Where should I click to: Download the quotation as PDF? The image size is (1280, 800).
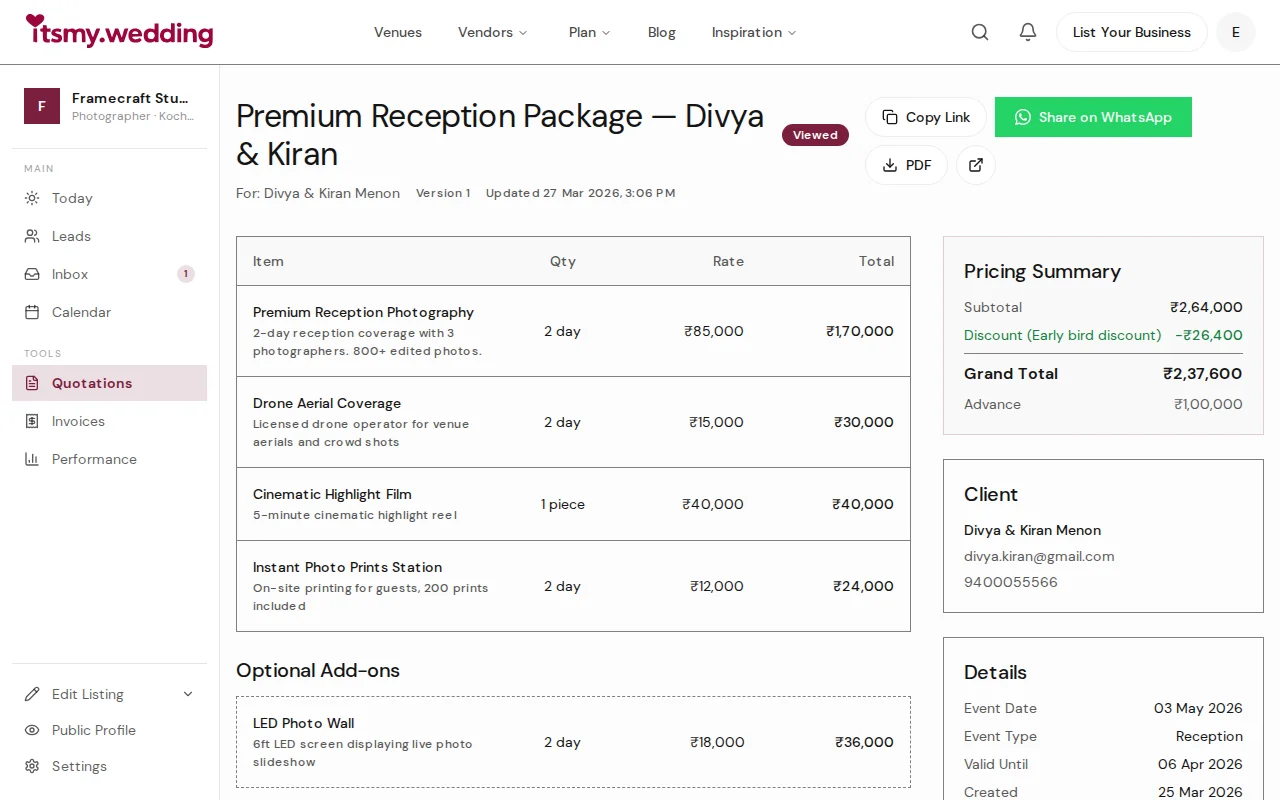[x=906, y=165]
